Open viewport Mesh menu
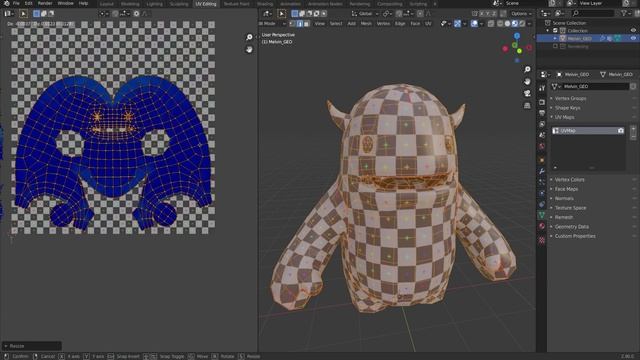The width and height of the screenshot is (640, 360). [x=366, y=24]
